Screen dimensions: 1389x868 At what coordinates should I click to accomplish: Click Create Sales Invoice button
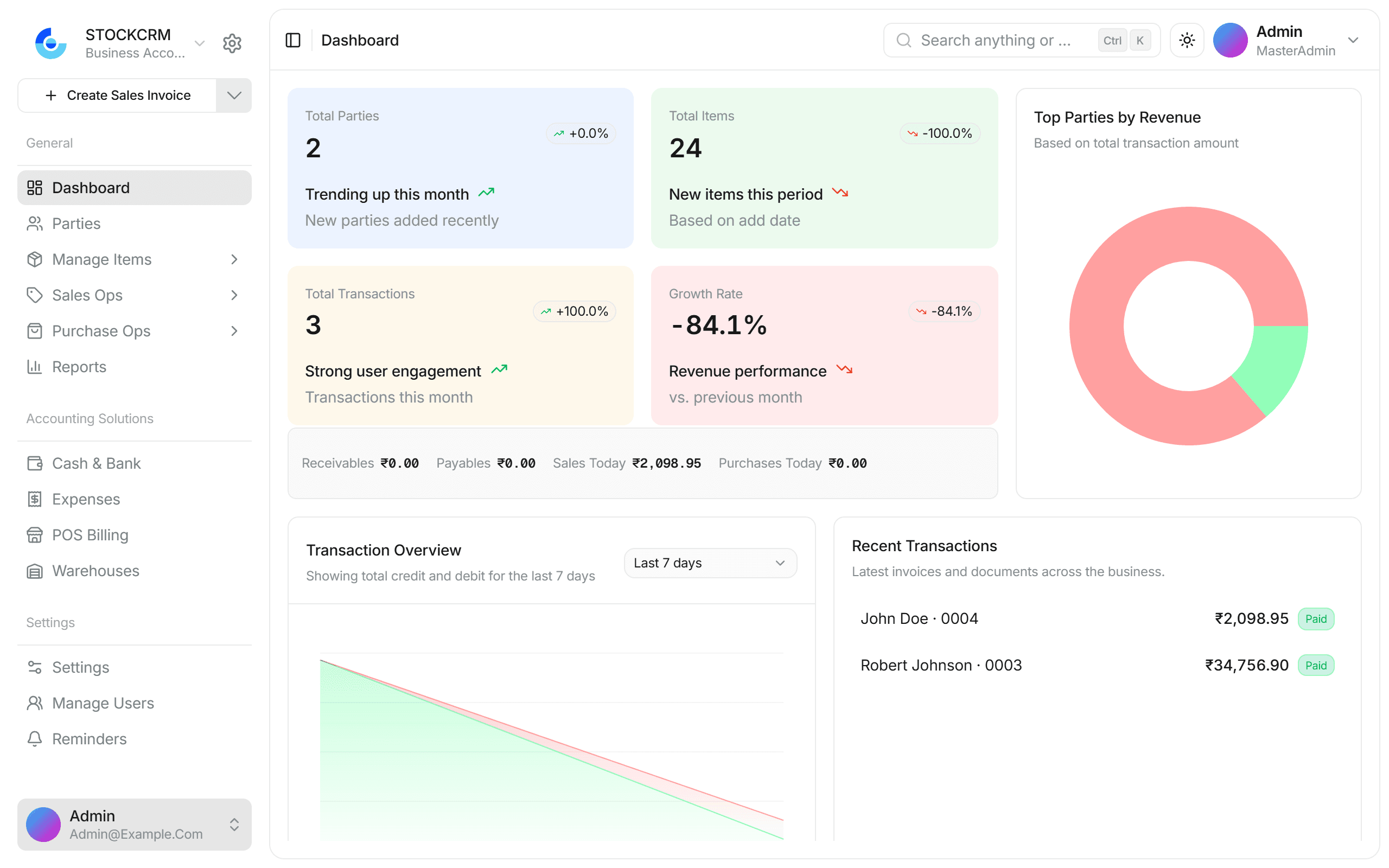tap(118, 95)
